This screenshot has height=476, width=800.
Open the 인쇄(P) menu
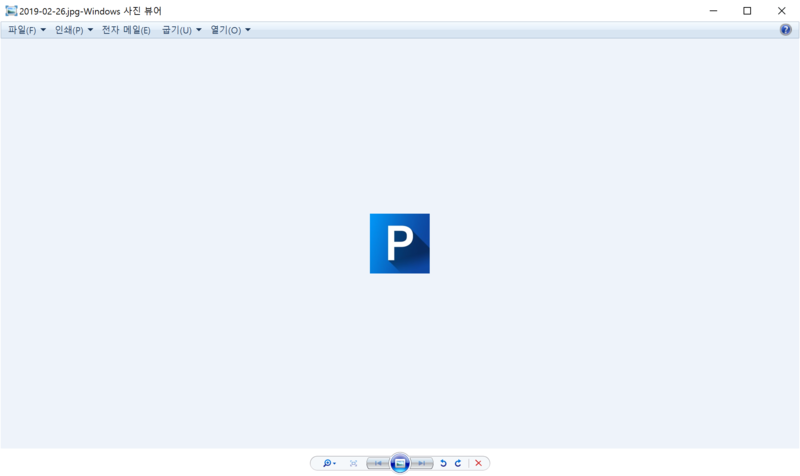point(74,30)
